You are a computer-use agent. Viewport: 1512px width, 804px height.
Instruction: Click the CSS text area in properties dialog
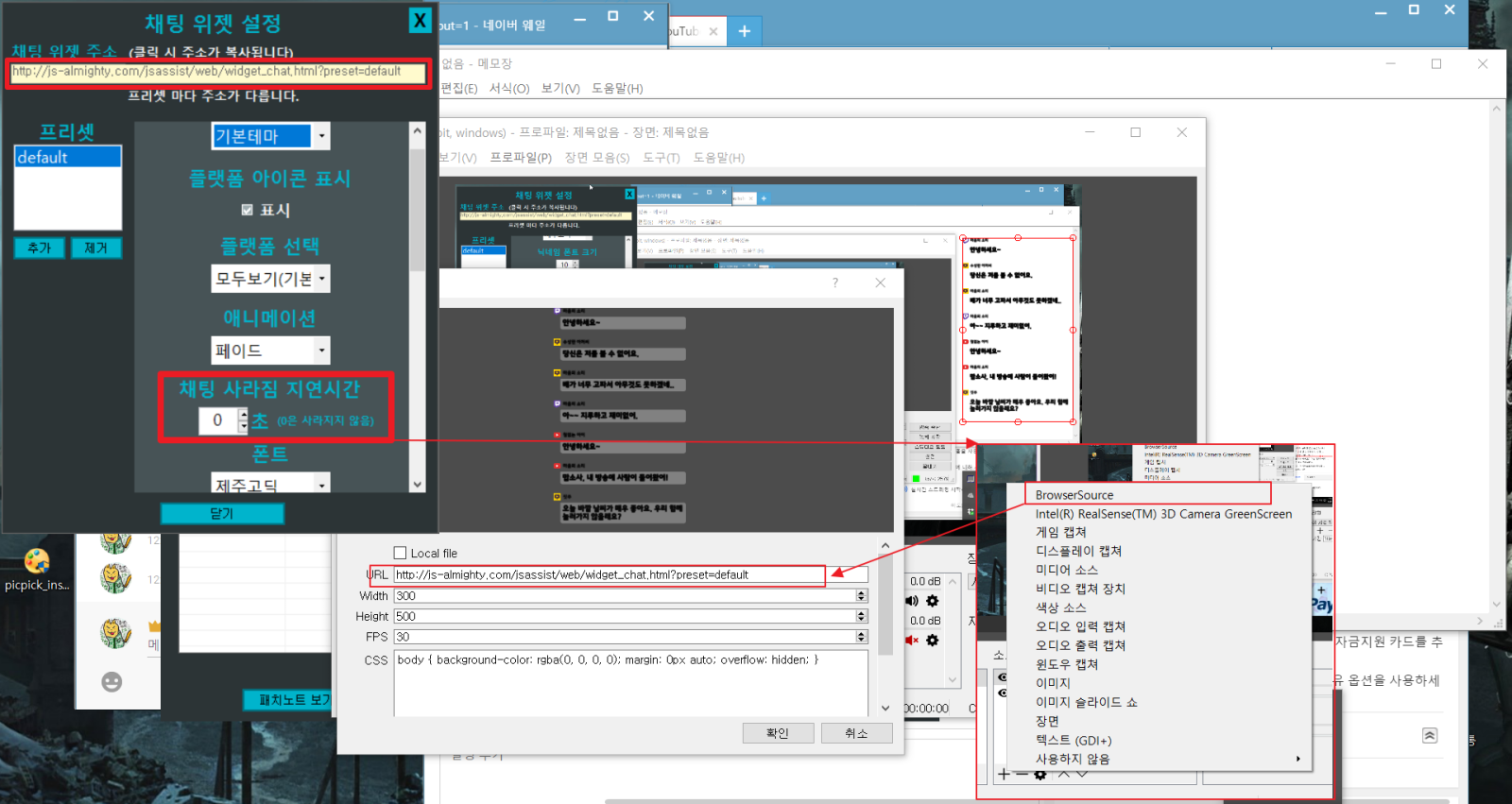631,683
